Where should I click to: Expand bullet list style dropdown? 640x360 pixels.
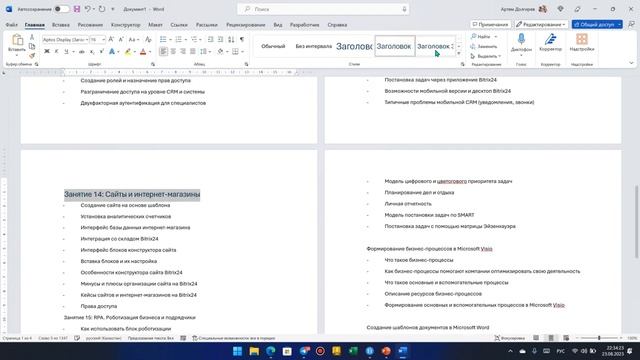click(x=170, y=40)
